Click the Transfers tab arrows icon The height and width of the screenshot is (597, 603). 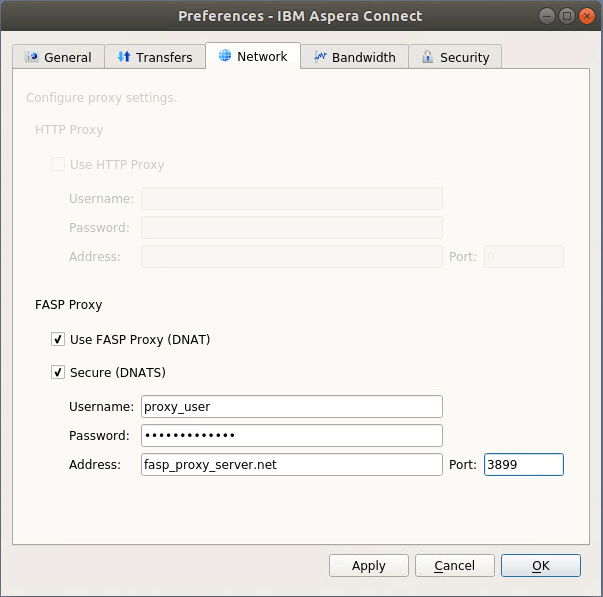pyautogui.click(x=124, y=58)
